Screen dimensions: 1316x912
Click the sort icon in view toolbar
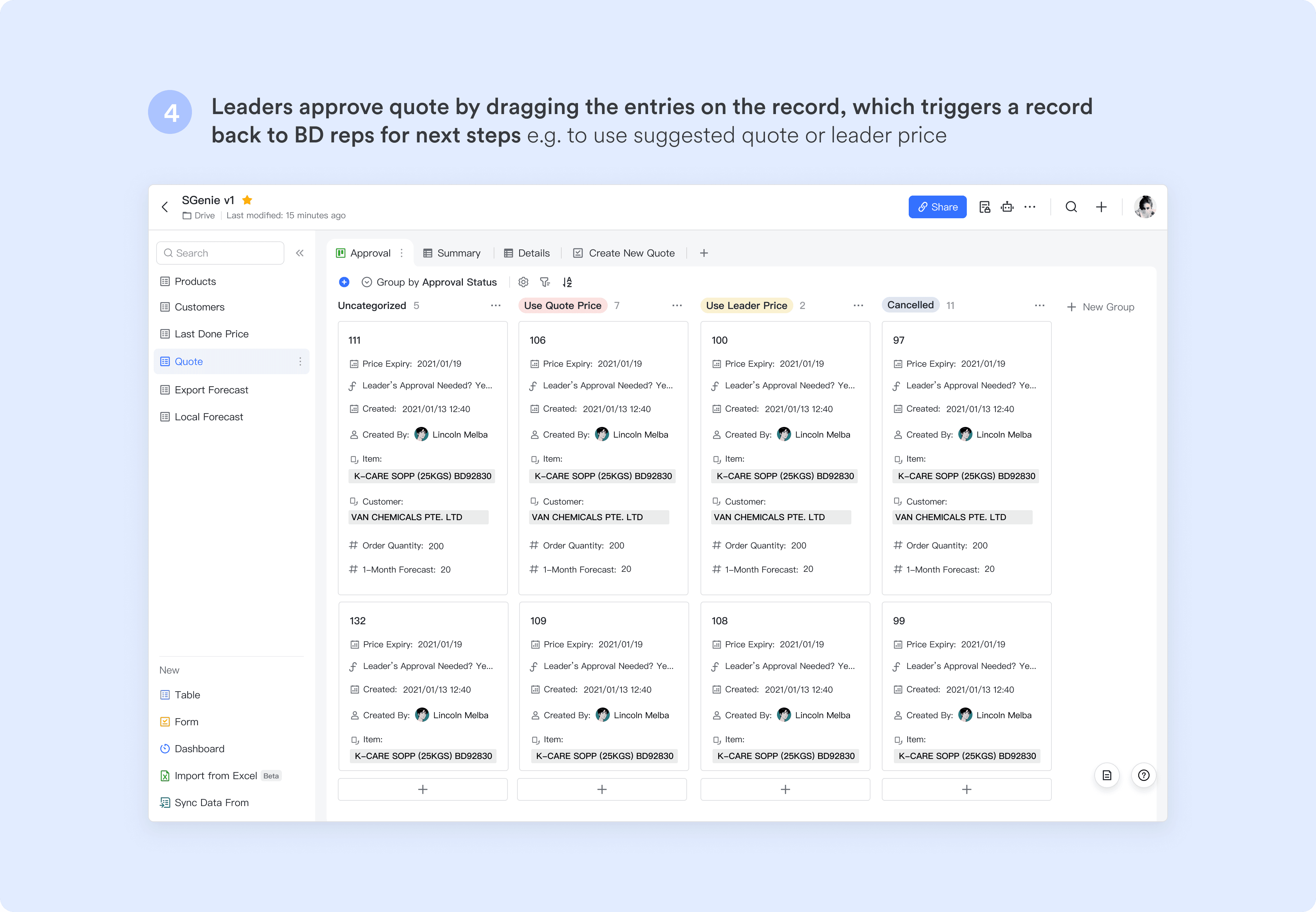[567, 282]
